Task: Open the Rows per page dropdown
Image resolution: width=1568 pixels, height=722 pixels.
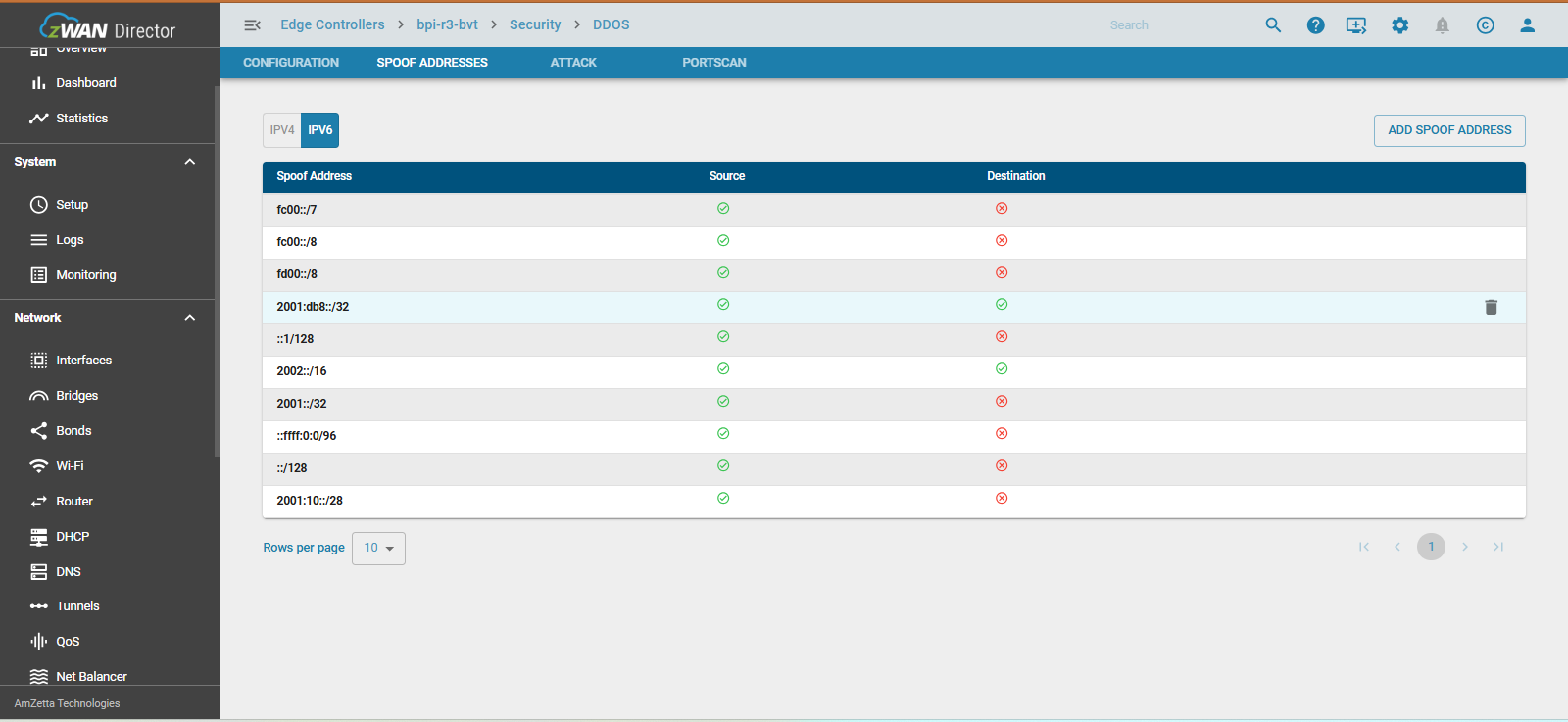Action: pyautogui.click(x=378, y=549)
